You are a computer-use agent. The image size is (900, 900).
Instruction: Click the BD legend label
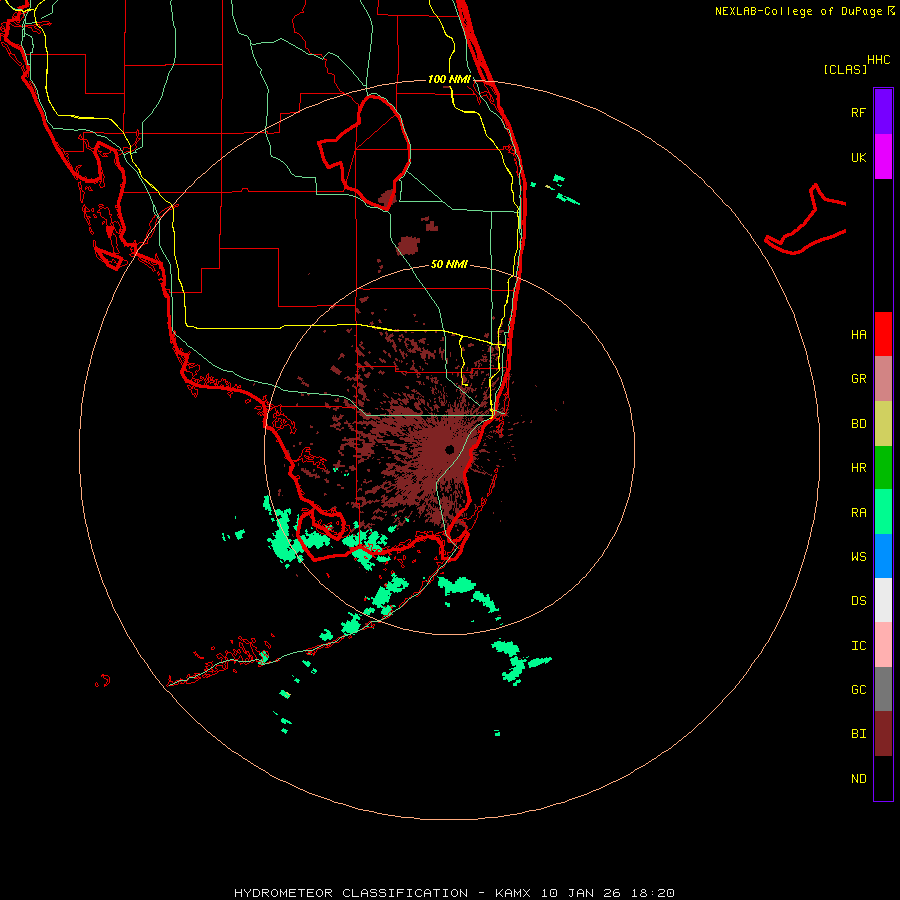858,424
